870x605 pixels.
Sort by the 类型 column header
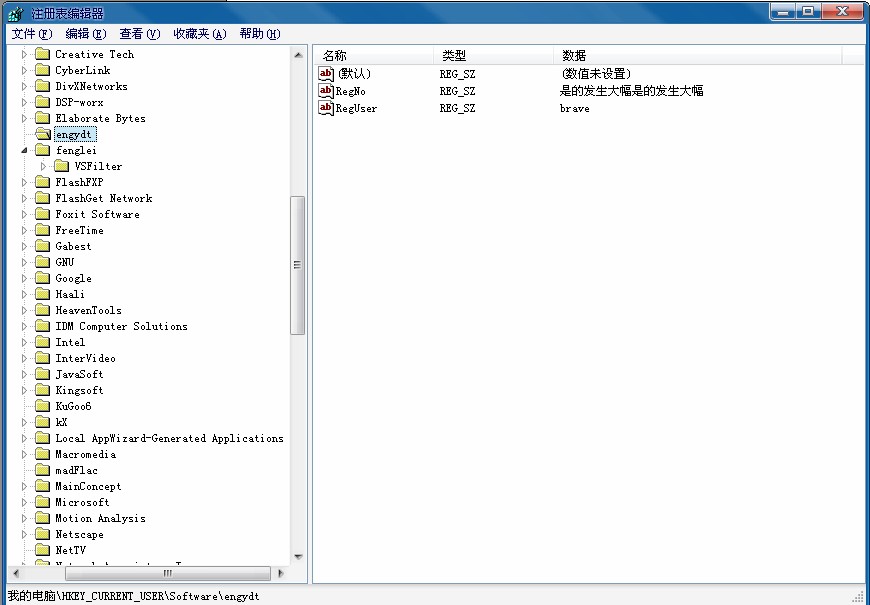pyautogui.click(x=493, y=55)
